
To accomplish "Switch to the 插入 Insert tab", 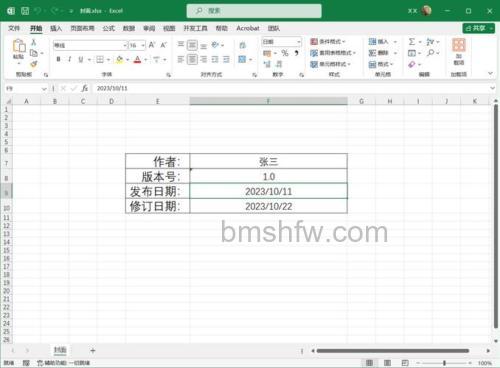I will coord(56,28).
